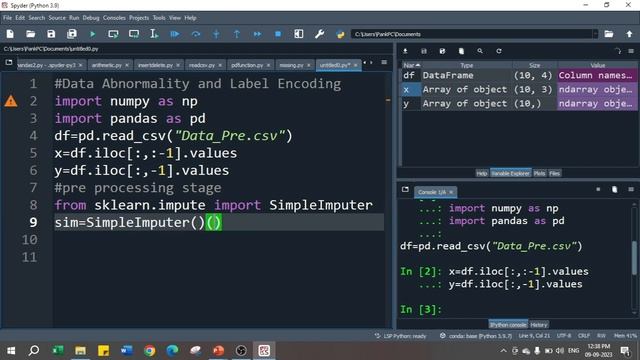Screen dimensions: 640x360
Task: Open PYTHONPATH manager python icon
Action: pos(340,34)
